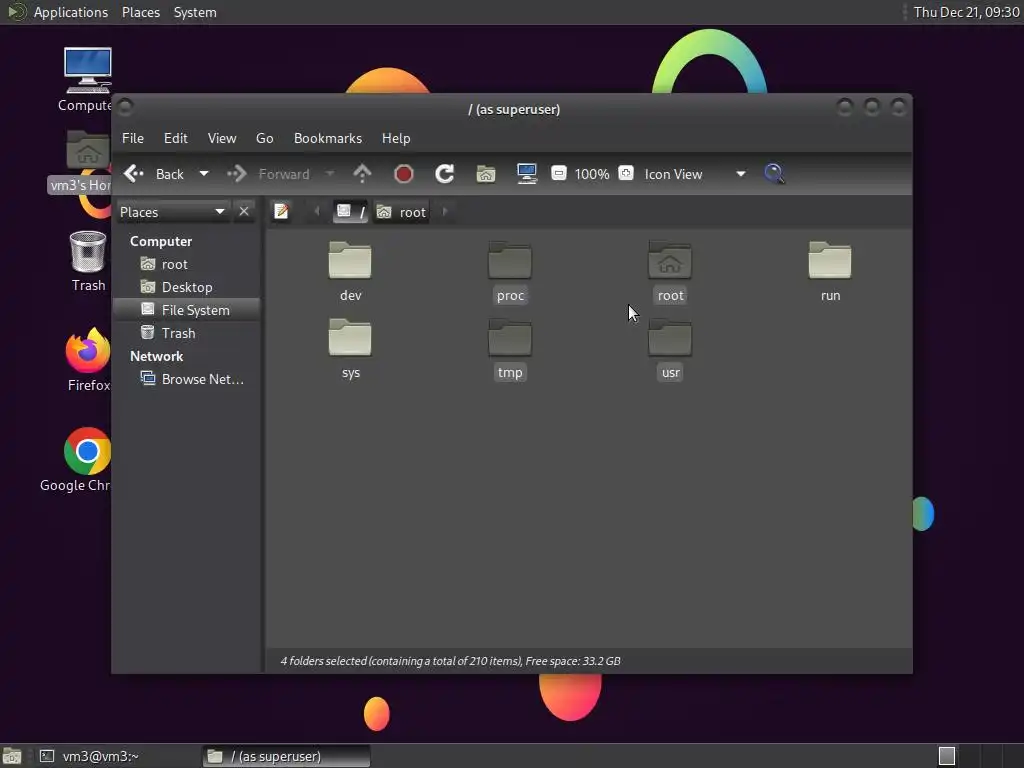
Task: Open the Places menu in top panel
Action: tap(140, 12)
